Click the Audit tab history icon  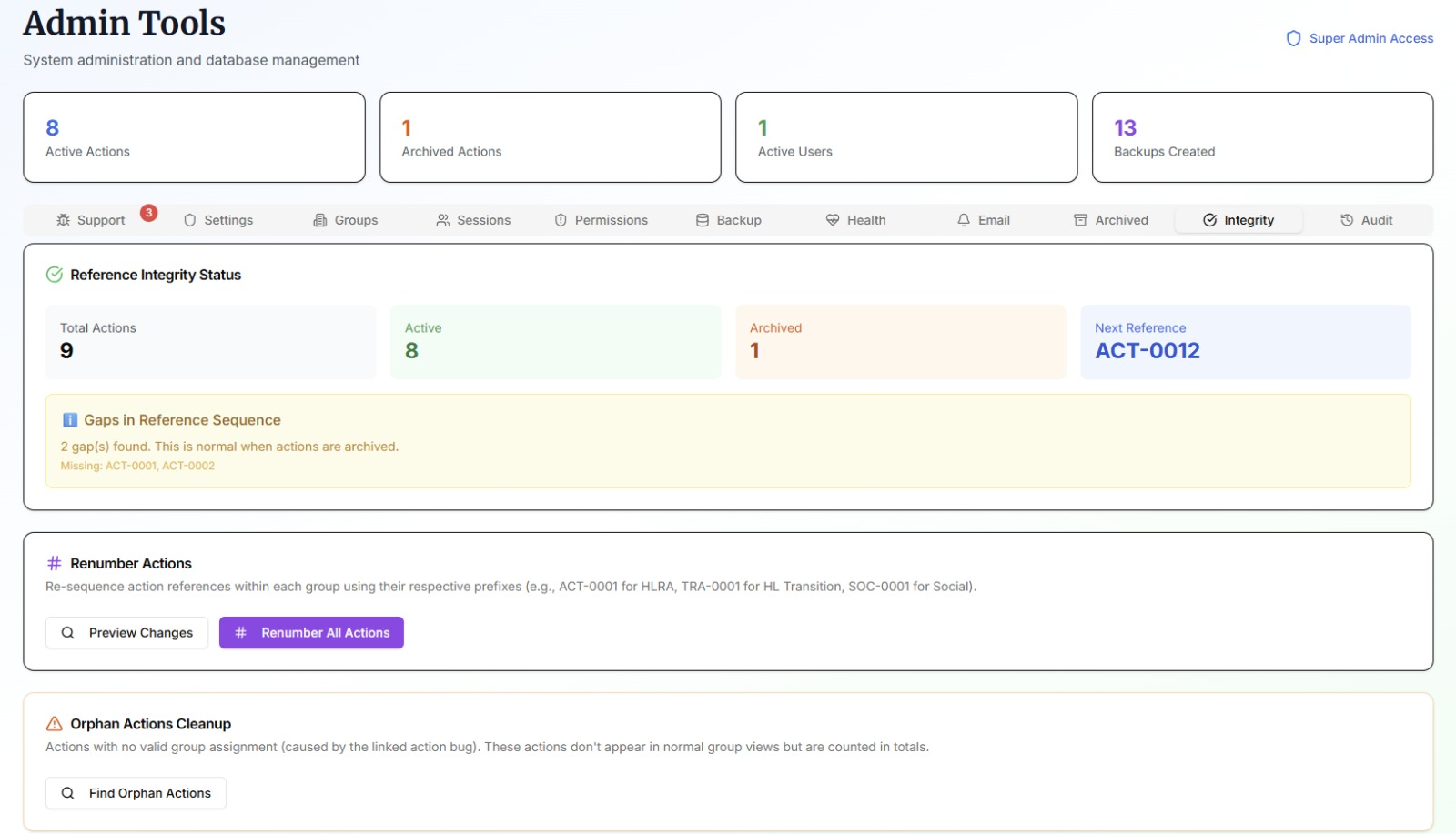(x=1347, y=220)
